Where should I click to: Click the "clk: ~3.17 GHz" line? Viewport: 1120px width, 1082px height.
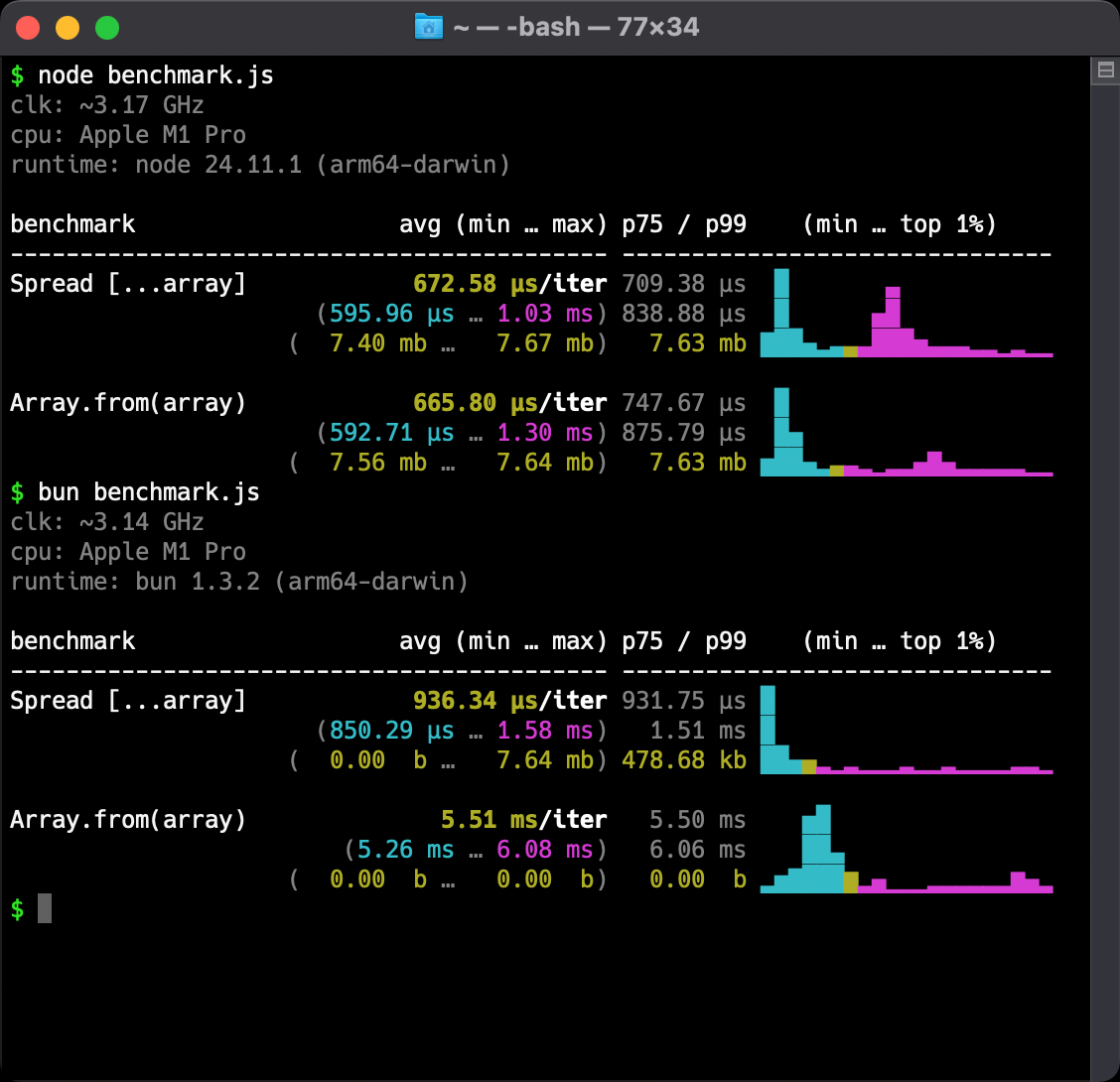[107, 105]
